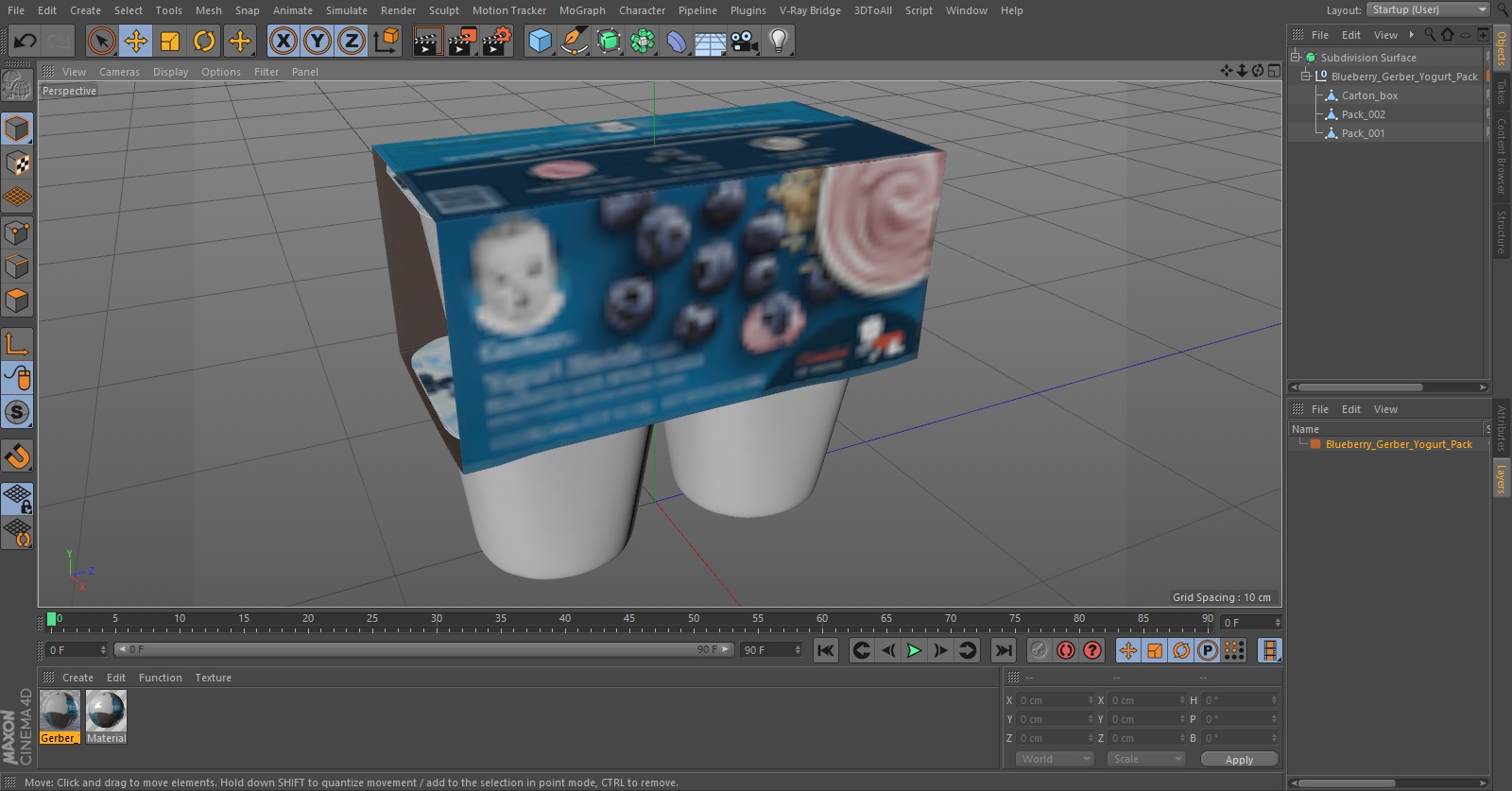Toggle coordinate system icon
Screen dimensions: 1512x791
pos(387,41)
